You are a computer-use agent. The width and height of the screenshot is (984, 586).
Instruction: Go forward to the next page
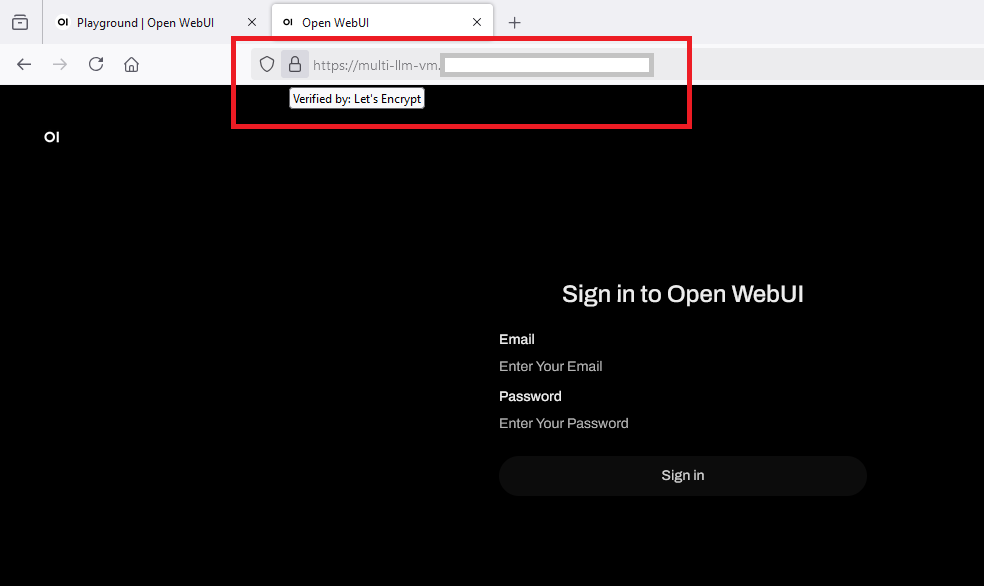pos(60,65)
